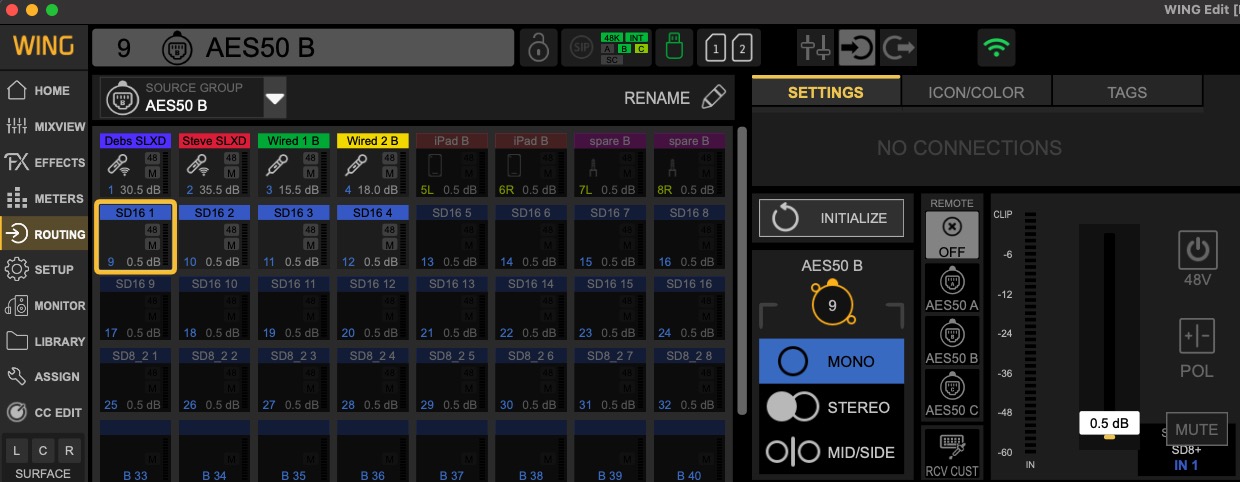Select the Debs SLXD source tile
The image size is (1240, 482).
[135, 165]
